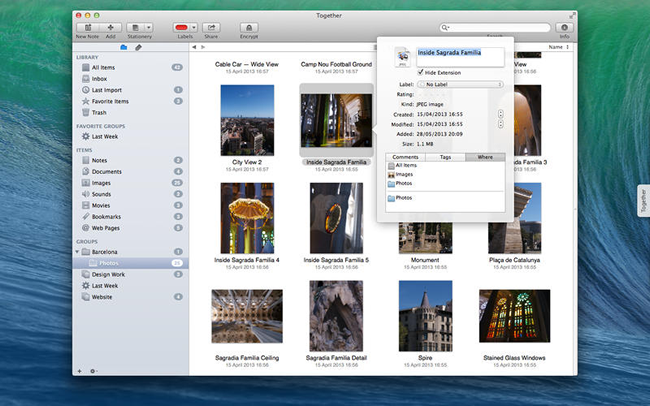Screen dimensions: 650x406
Task: Switch to the Comments tab
Action: 405,157
